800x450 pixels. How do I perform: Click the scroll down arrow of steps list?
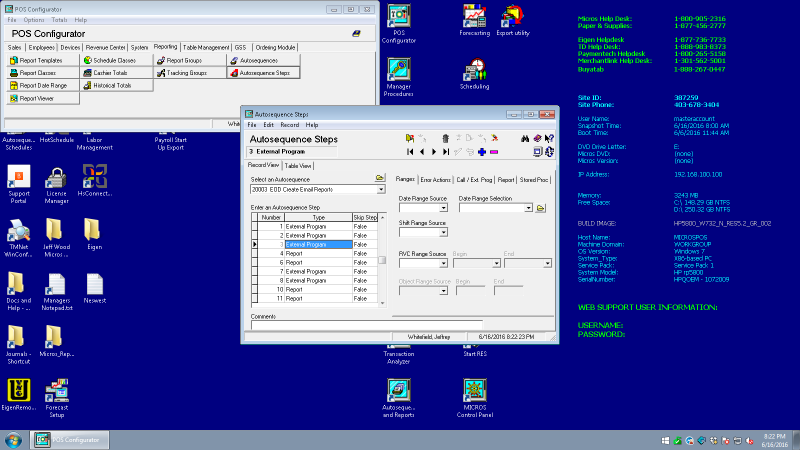(x=382, y=303)
